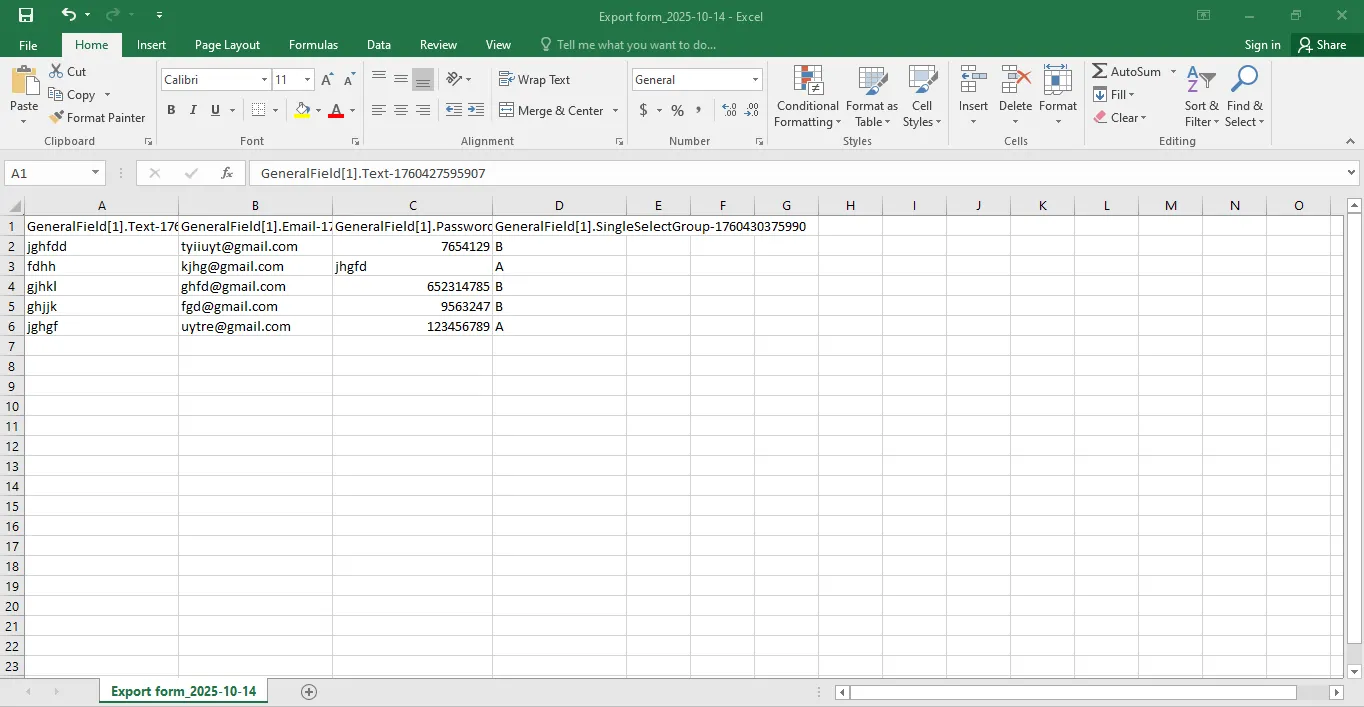Decrease the font size
The width and height of the screenshot is (1364, 707).
349,80
